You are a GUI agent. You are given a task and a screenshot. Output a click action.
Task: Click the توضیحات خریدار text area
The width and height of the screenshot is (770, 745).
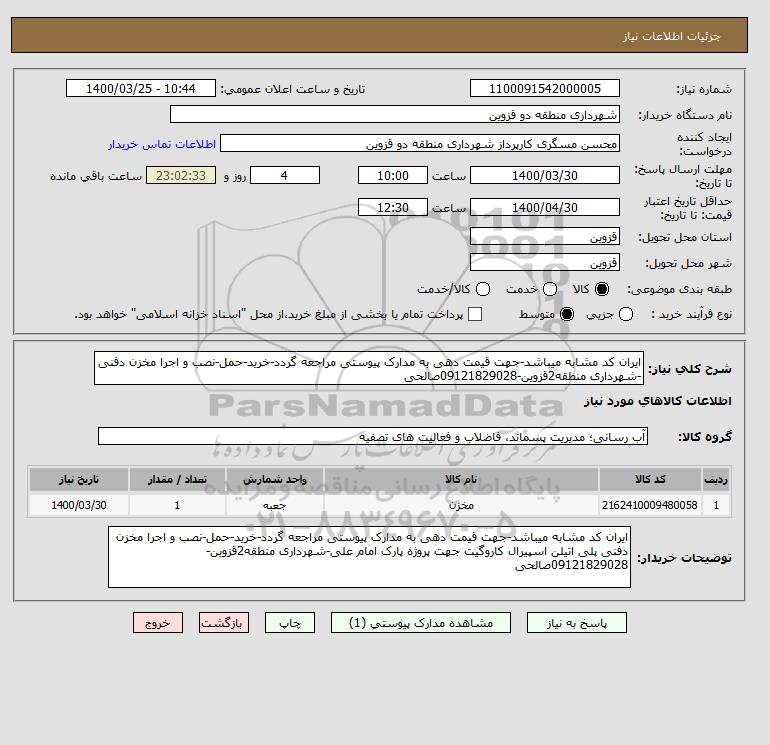point(369,557)
